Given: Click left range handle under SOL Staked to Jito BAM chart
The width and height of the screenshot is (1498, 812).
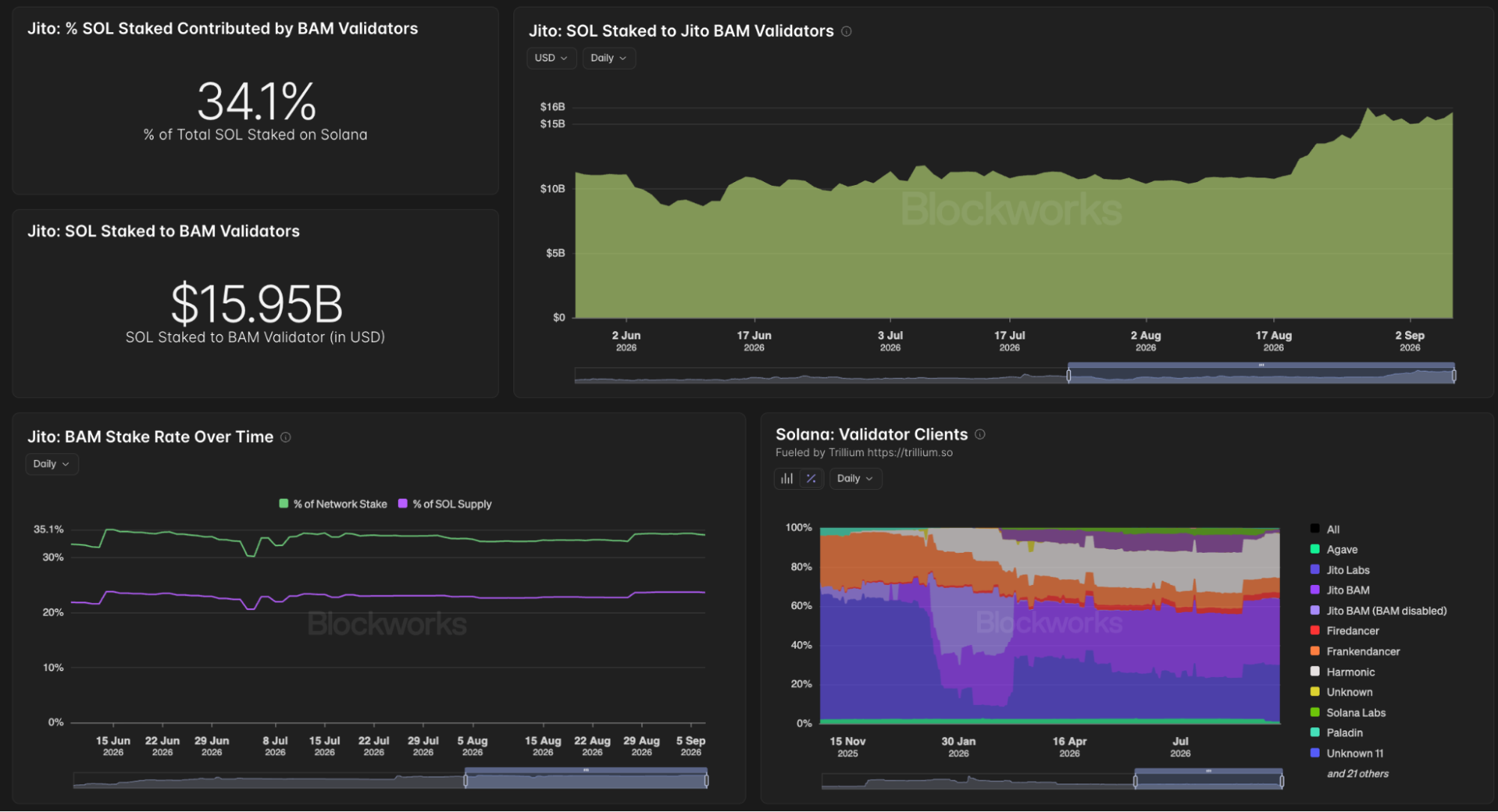Looking at the screenshot, I should (x=1069, y=375).
